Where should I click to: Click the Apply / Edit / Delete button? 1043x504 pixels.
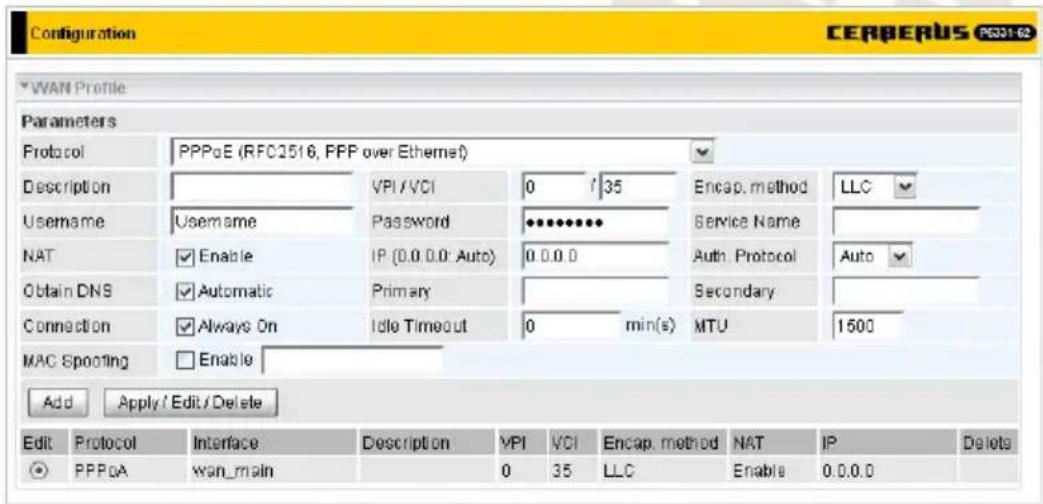point(190,402)
